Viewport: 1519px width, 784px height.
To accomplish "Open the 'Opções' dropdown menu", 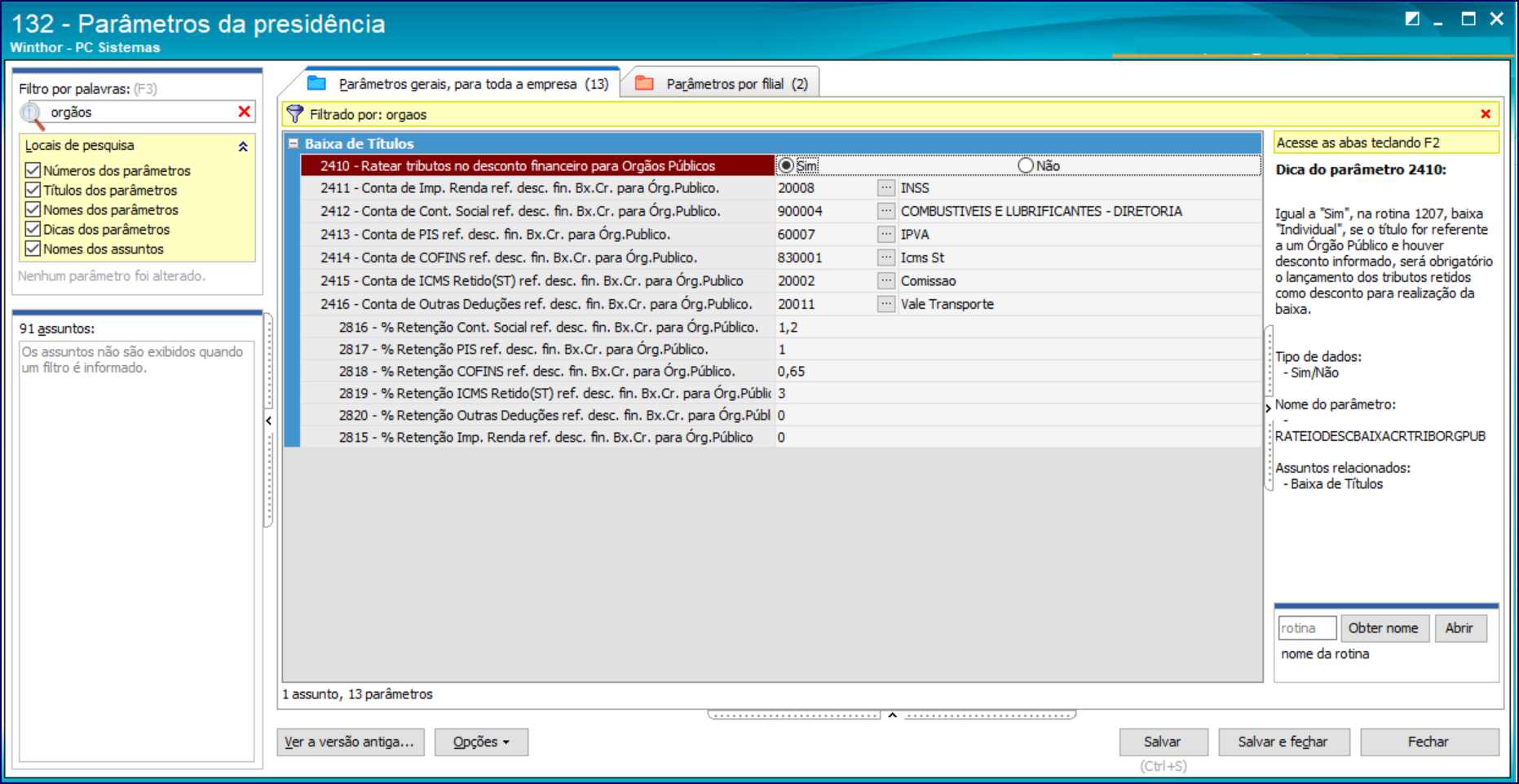I will (x=481, y=742).
